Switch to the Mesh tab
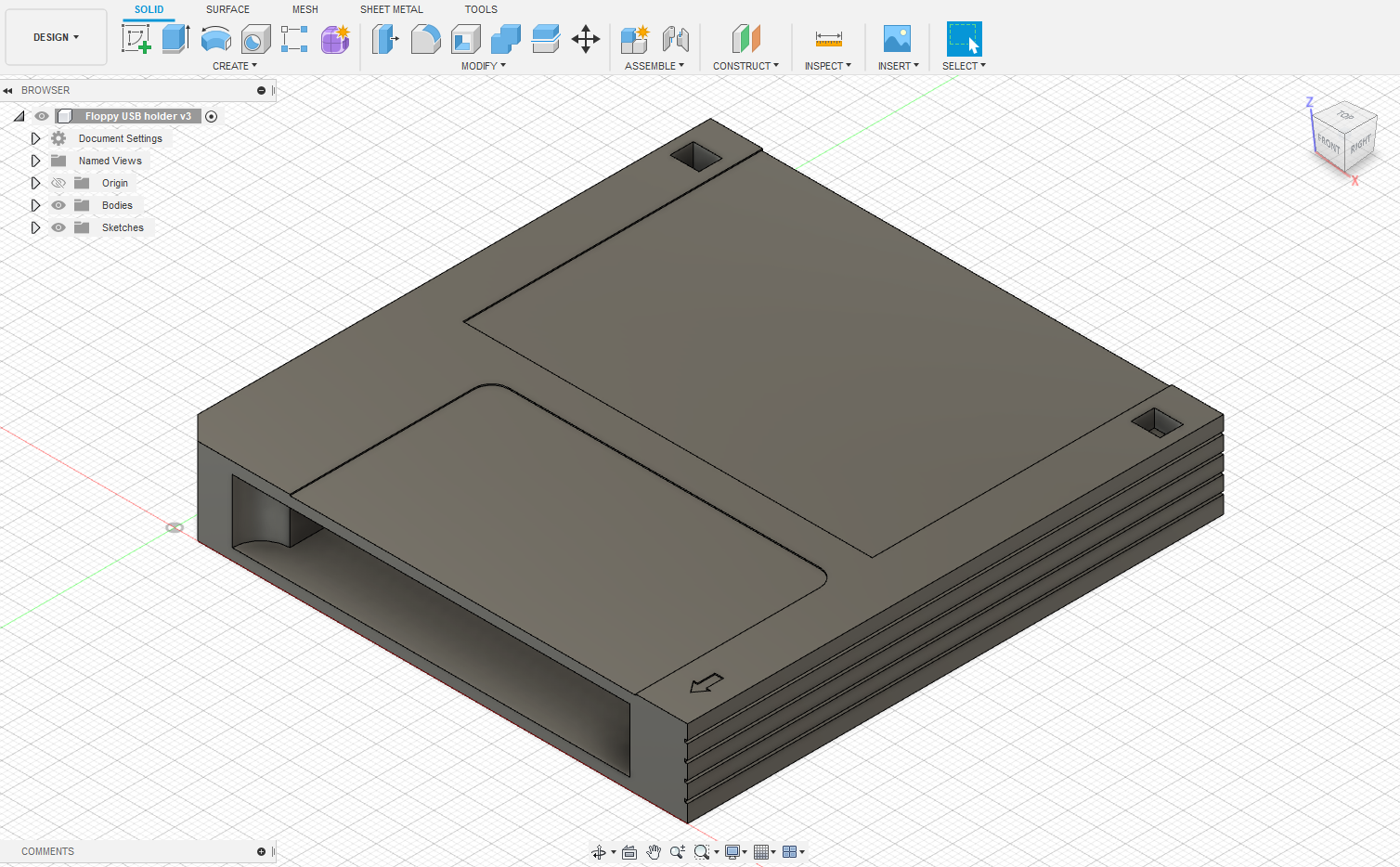Viewport: 1400px width, 867px height. [305, 9]
